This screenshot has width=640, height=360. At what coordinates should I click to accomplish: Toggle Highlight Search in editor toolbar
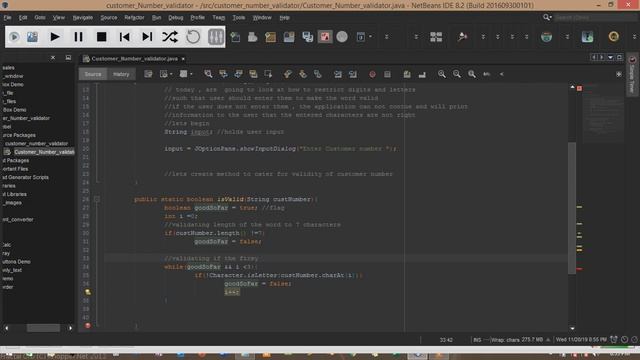pos(253,74)
